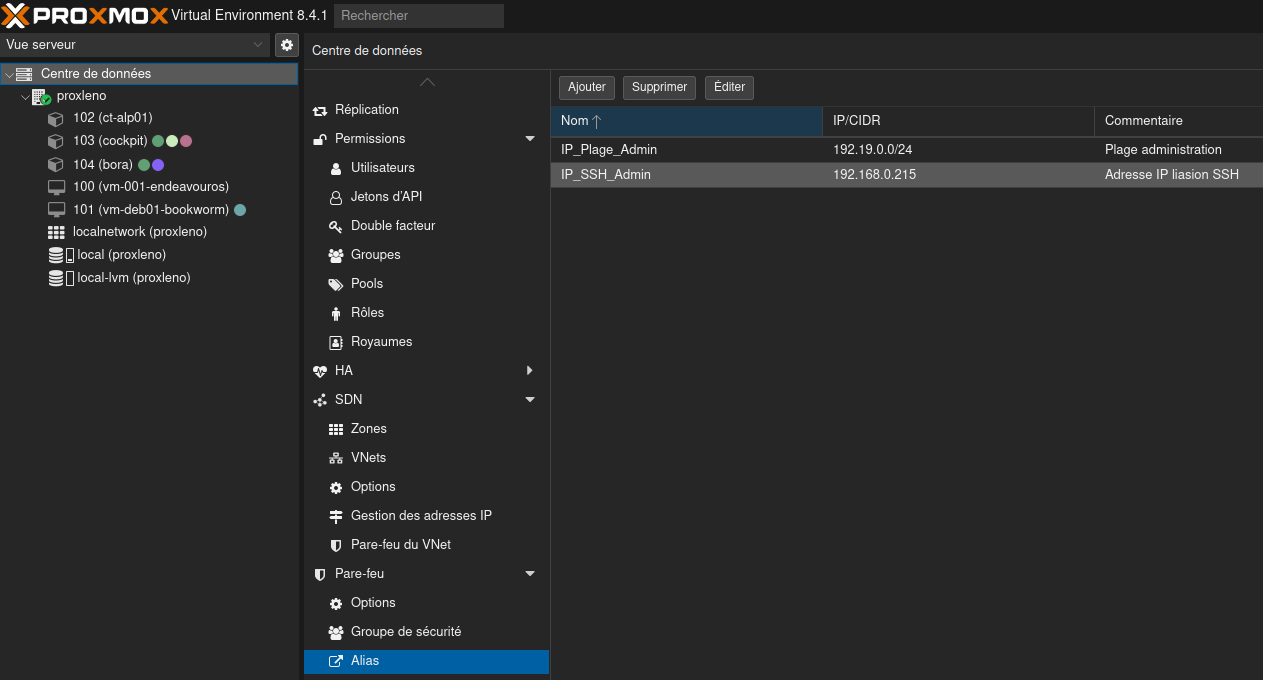1263x680 pixels.
Task: Open local-lvm (proxleno) storage
Action: click(x=133, y=278)
